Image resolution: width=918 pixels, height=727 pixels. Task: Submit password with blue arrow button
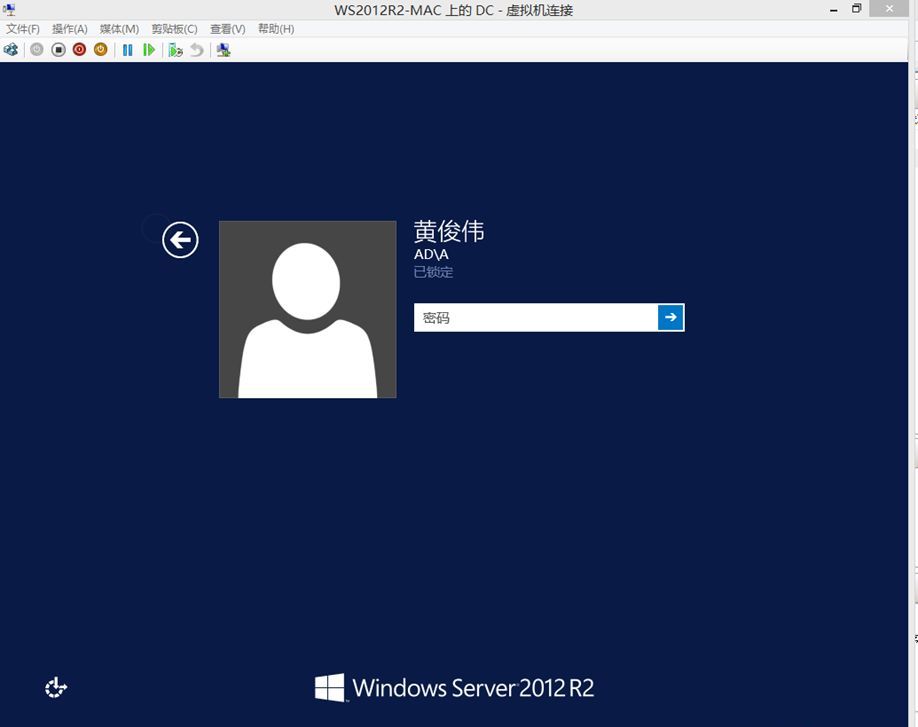click(671, 317)
